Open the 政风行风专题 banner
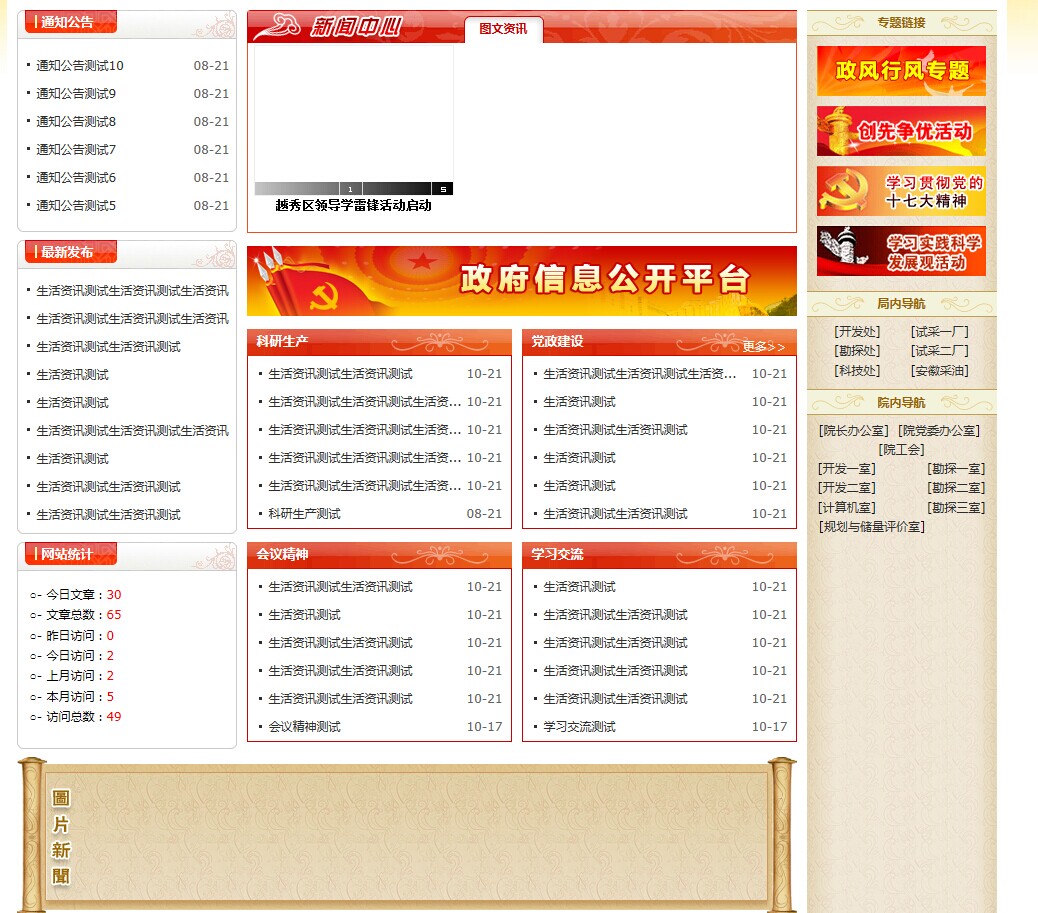 pos(901,71)
